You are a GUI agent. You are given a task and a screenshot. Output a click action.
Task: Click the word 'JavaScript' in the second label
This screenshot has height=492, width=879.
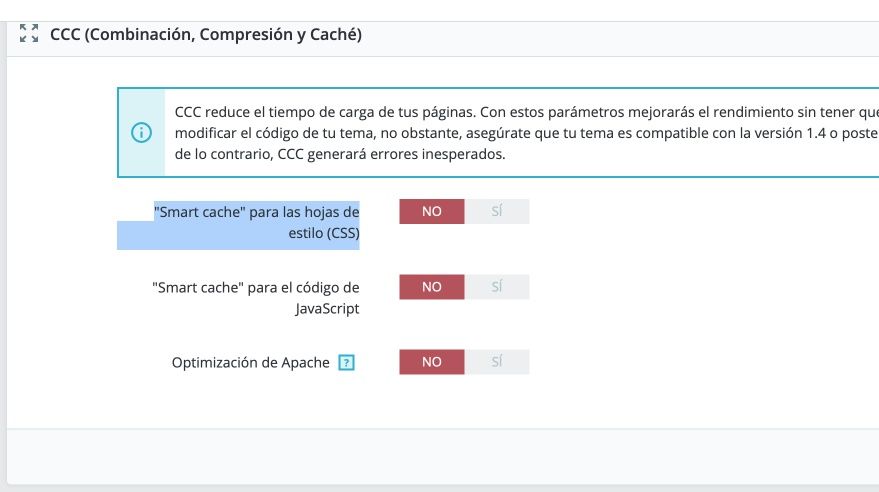327,309
